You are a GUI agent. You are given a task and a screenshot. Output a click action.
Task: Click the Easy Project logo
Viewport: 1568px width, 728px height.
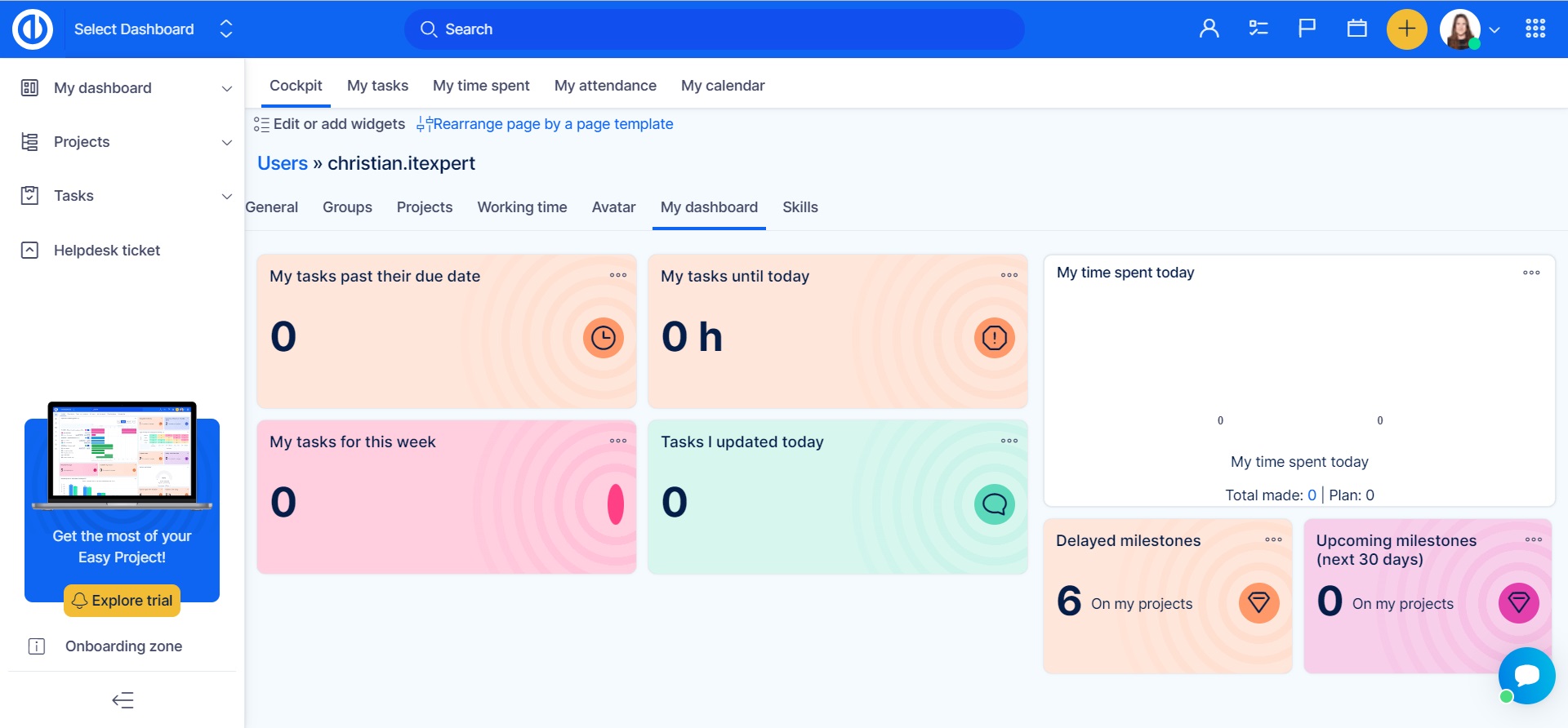(33, 29)
